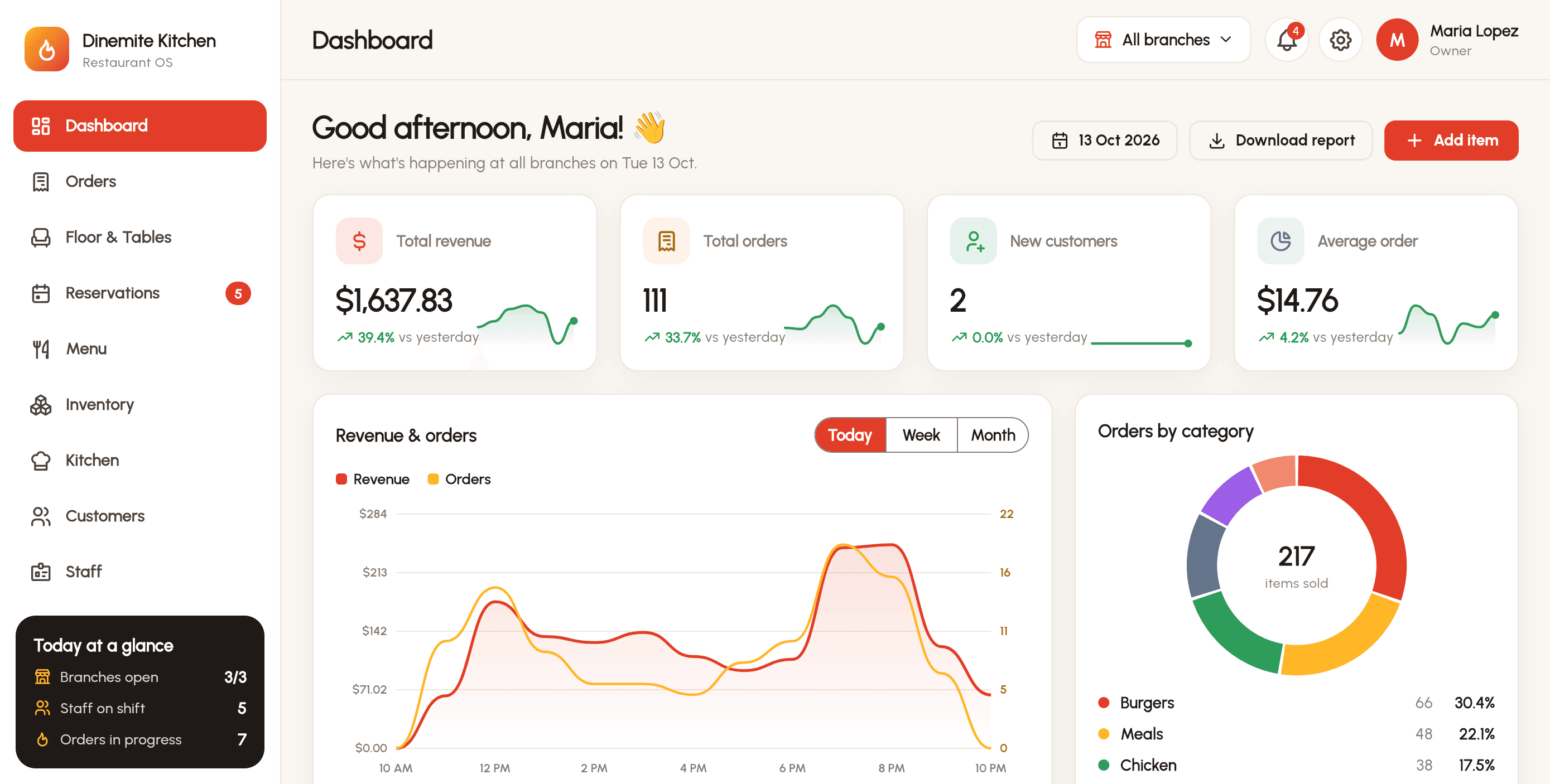Open the Kitchen page
1550x784 pixels.
139,461
